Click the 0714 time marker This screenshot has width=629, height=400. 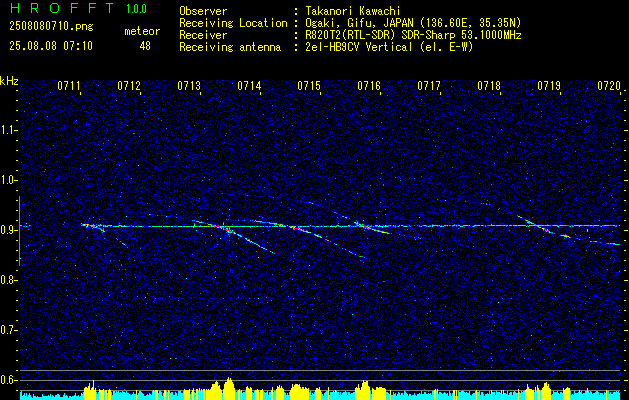click(249, 86)
